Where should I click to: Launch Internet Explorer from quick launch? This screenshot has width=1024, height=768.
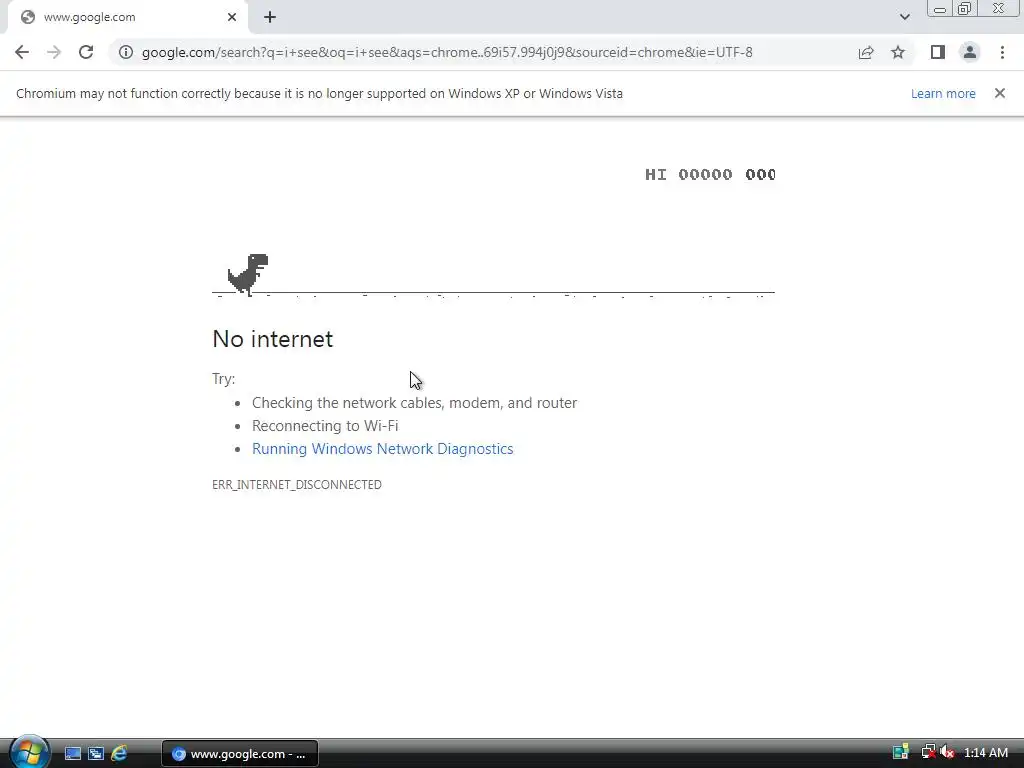point(120,753)
